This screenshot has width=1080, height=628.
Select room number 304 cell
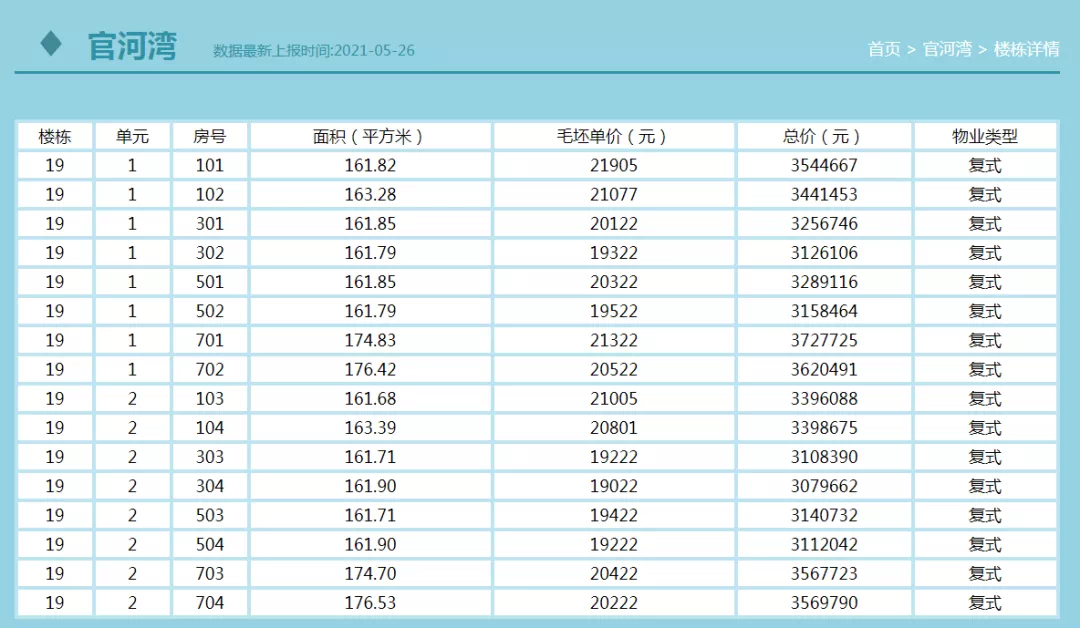coord(209,486)
